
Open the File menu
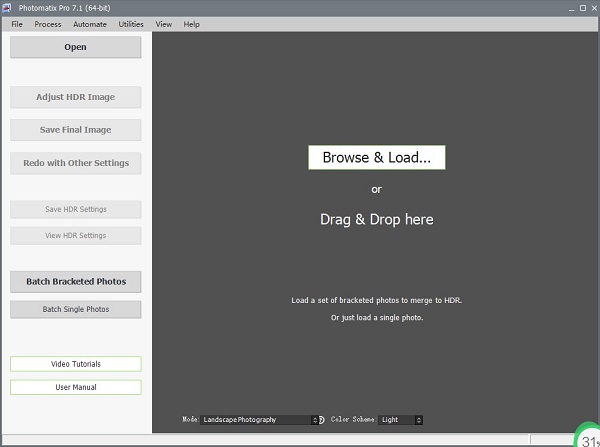17,24
